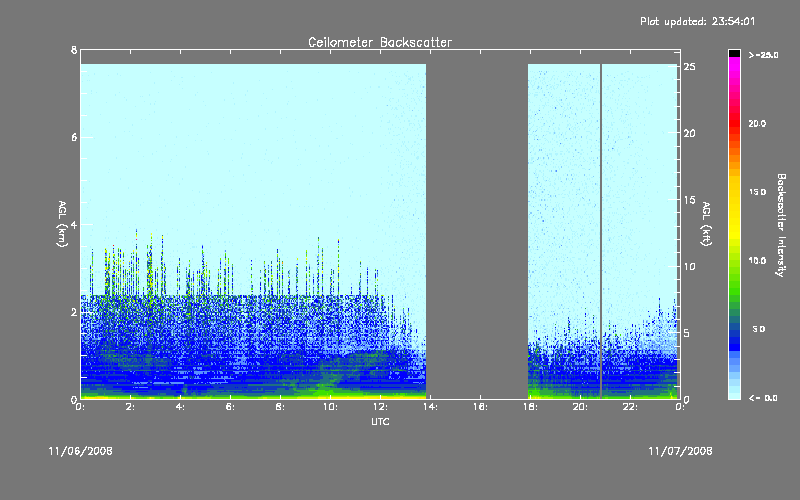Click the colorbar '20.0' tick label
This screenshot has width=800, height=500.
pyautogui.click(x=757, y=124)
